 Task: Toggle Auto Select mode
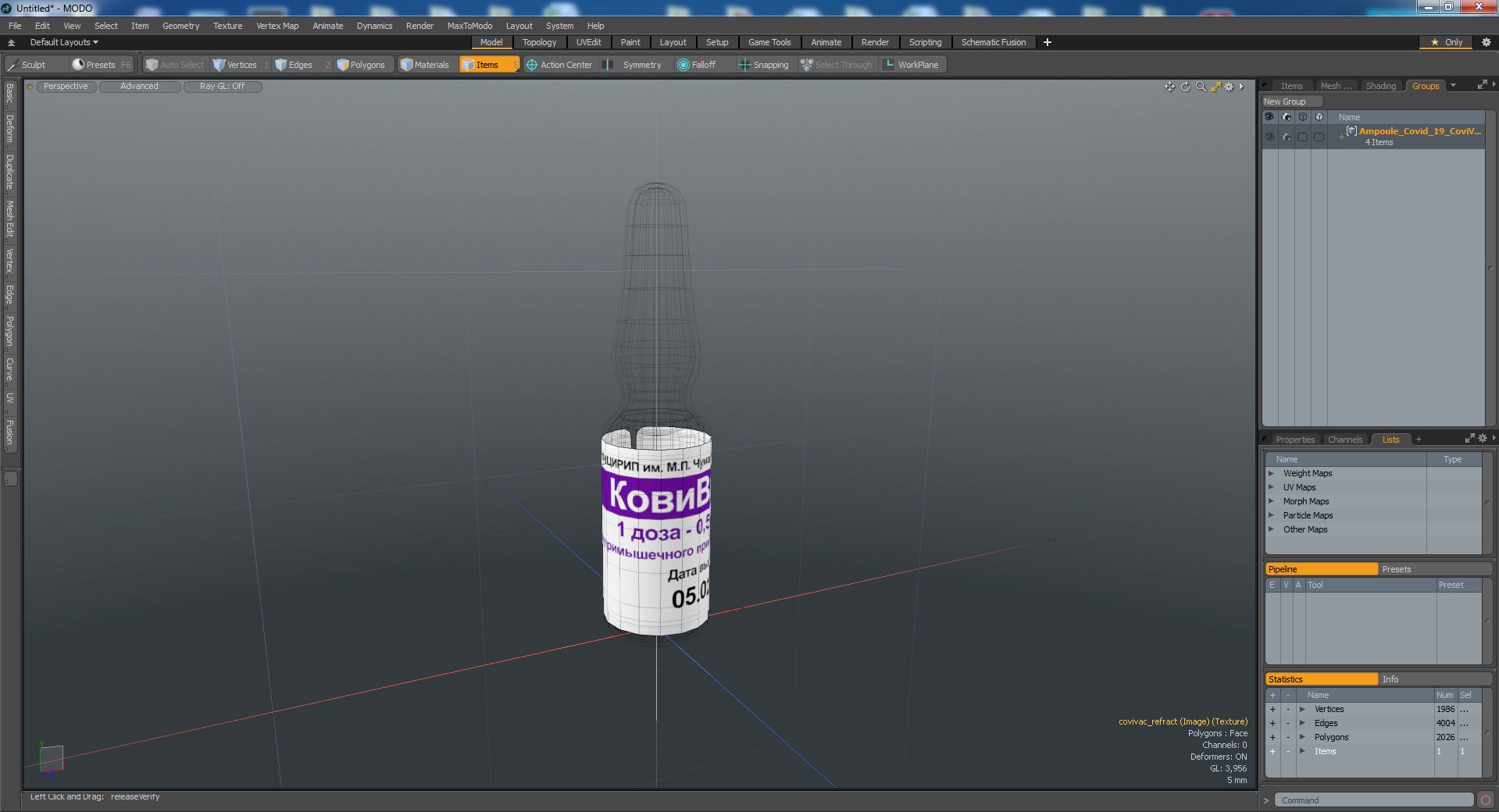175,65
